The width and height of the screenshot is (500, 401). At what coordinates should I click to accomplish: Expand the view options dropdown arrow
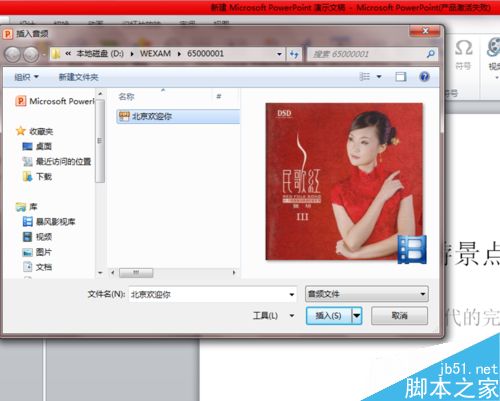[379, 77]
